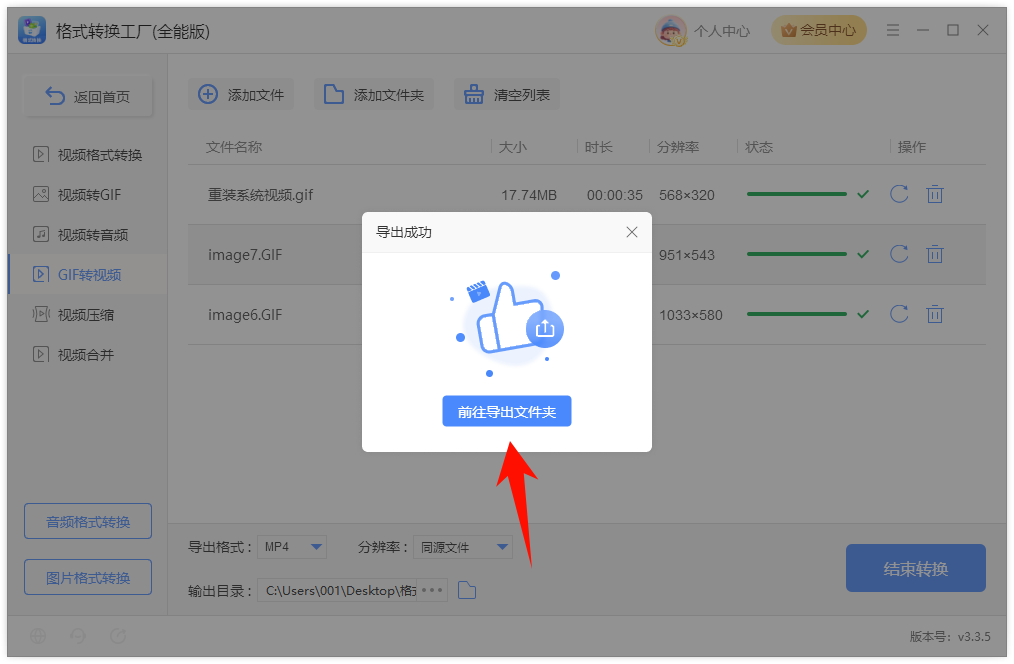Open 个人中心 avatar

pyautogui.click(x=671, y=30)
